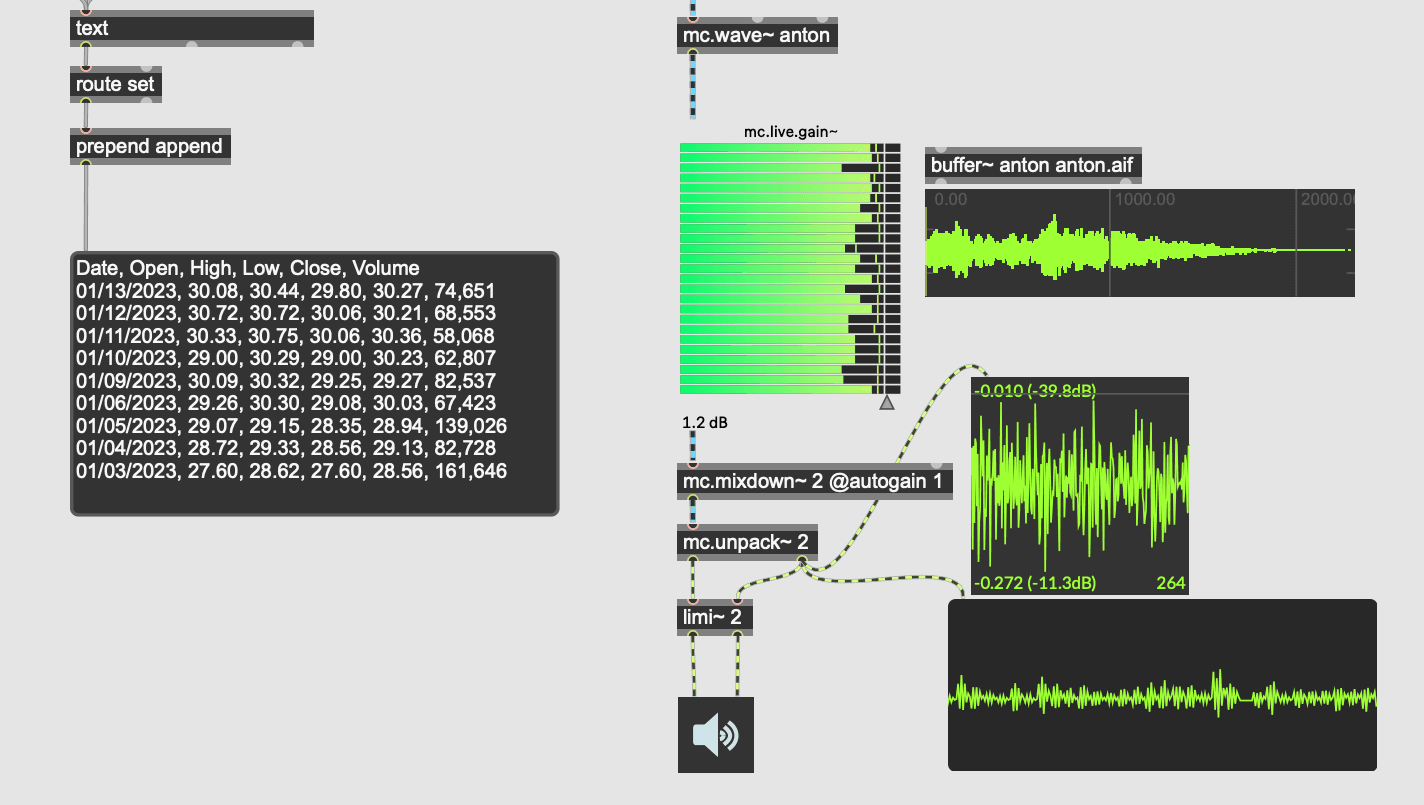Click the '264' value in scope
This screenshot has height=805, width=1424.
tap(1171, 583)
